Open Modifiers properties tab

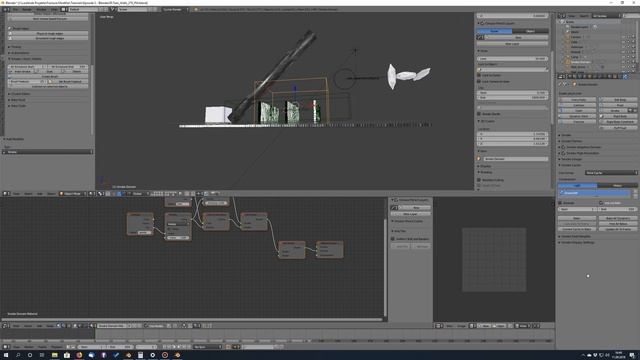599,76
